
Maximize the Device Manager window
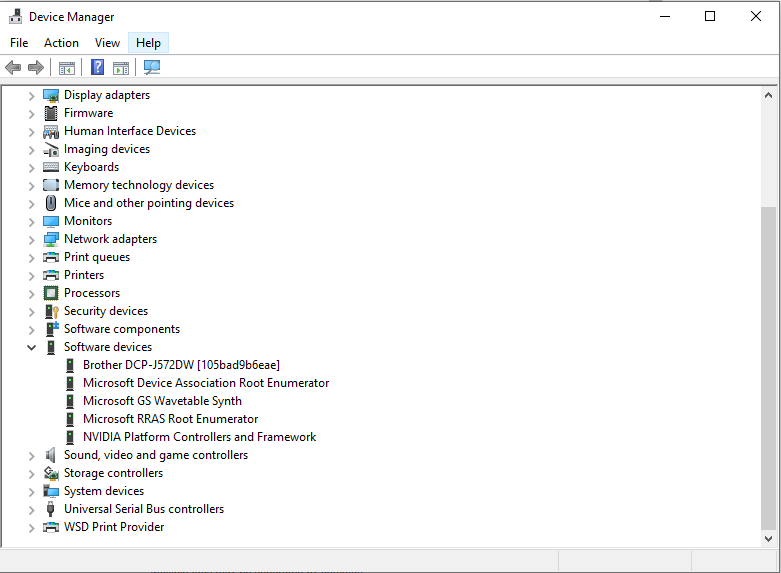[x=710, y=16]
